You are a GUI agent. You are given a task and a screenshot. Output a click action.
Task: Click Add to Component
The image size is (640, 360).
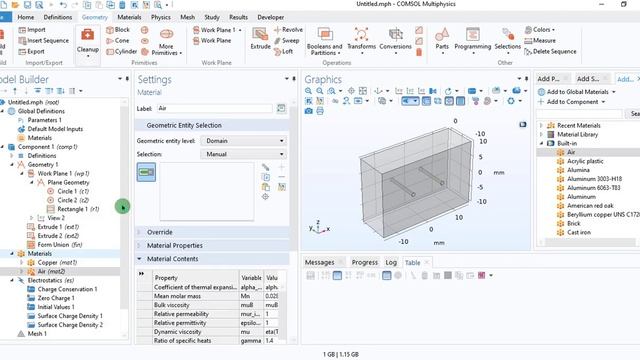click(571, 102)
